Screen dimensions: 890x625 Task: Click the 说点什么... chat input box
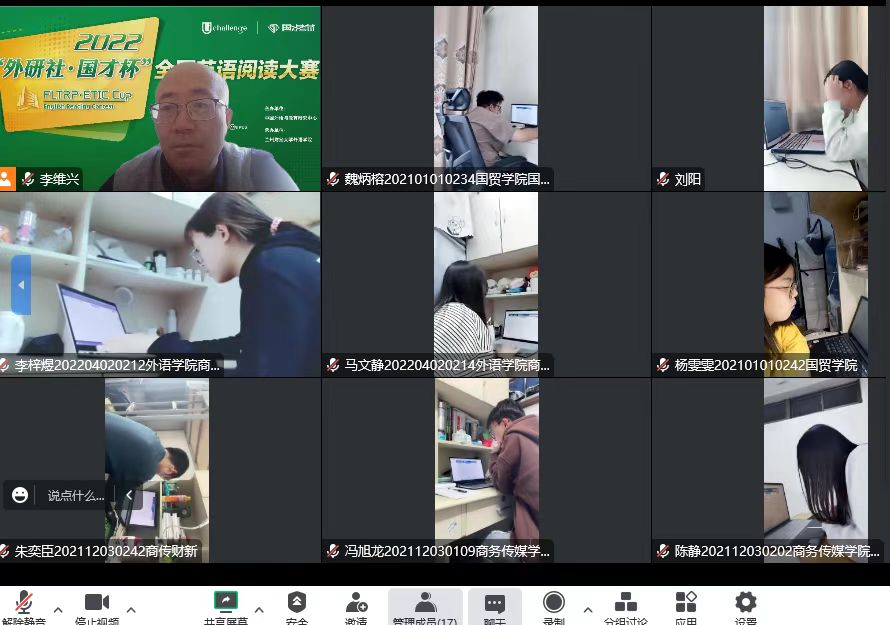(x=75, y=496)
